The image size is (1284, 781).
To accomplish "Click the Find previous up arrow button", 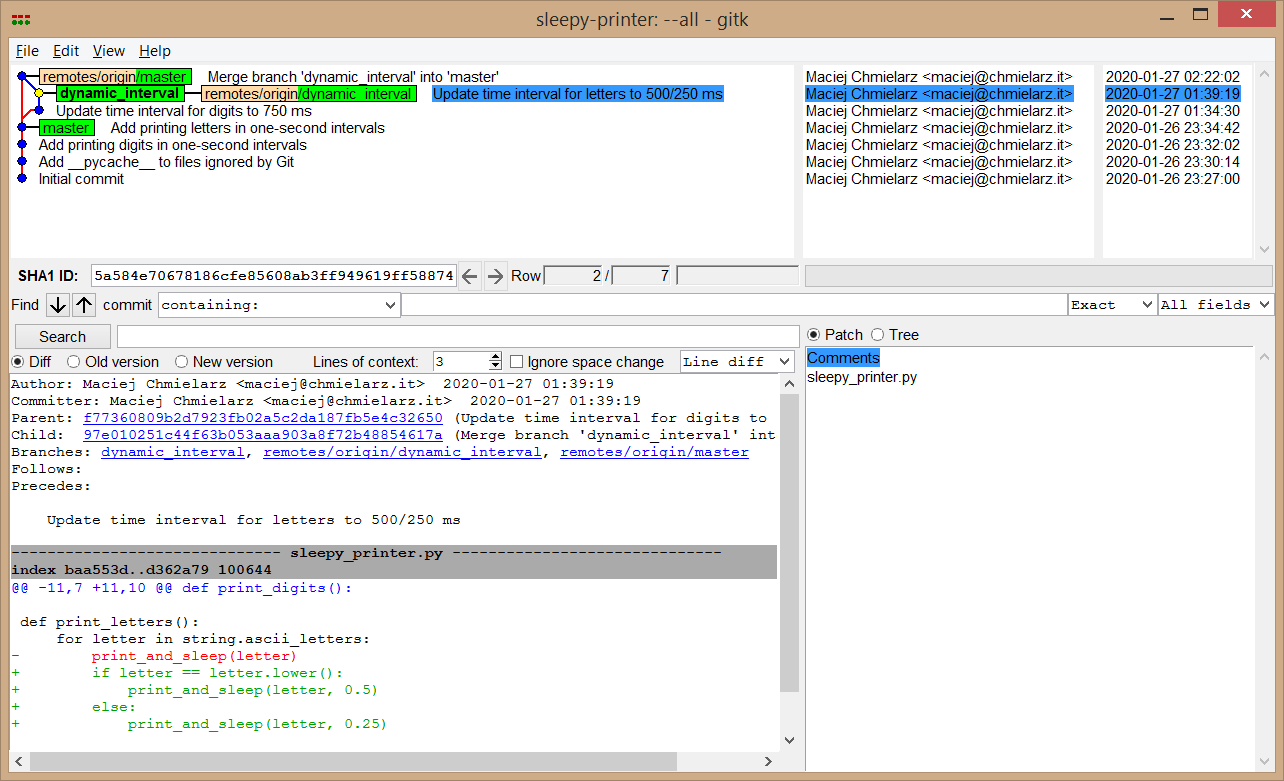I will [x=84, y=305].
